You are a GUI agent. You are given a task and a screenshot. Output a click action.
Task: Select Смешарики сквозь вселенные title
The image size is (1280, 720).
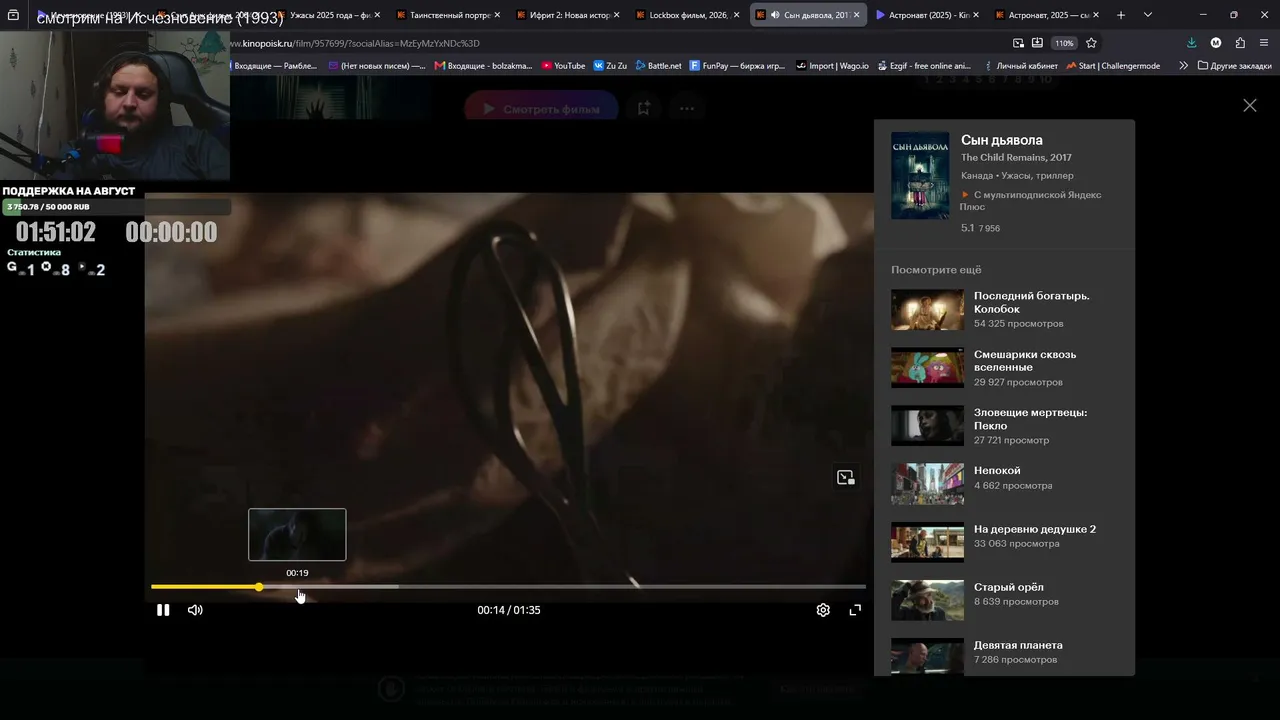(x=1025, y=361)
